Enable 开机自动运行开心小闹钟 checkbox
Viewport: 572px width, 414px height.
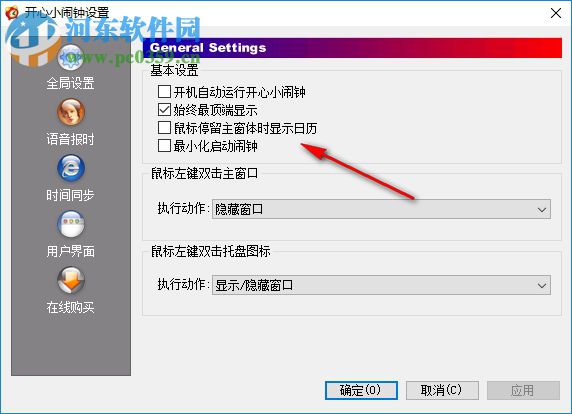tap(164, 92)
